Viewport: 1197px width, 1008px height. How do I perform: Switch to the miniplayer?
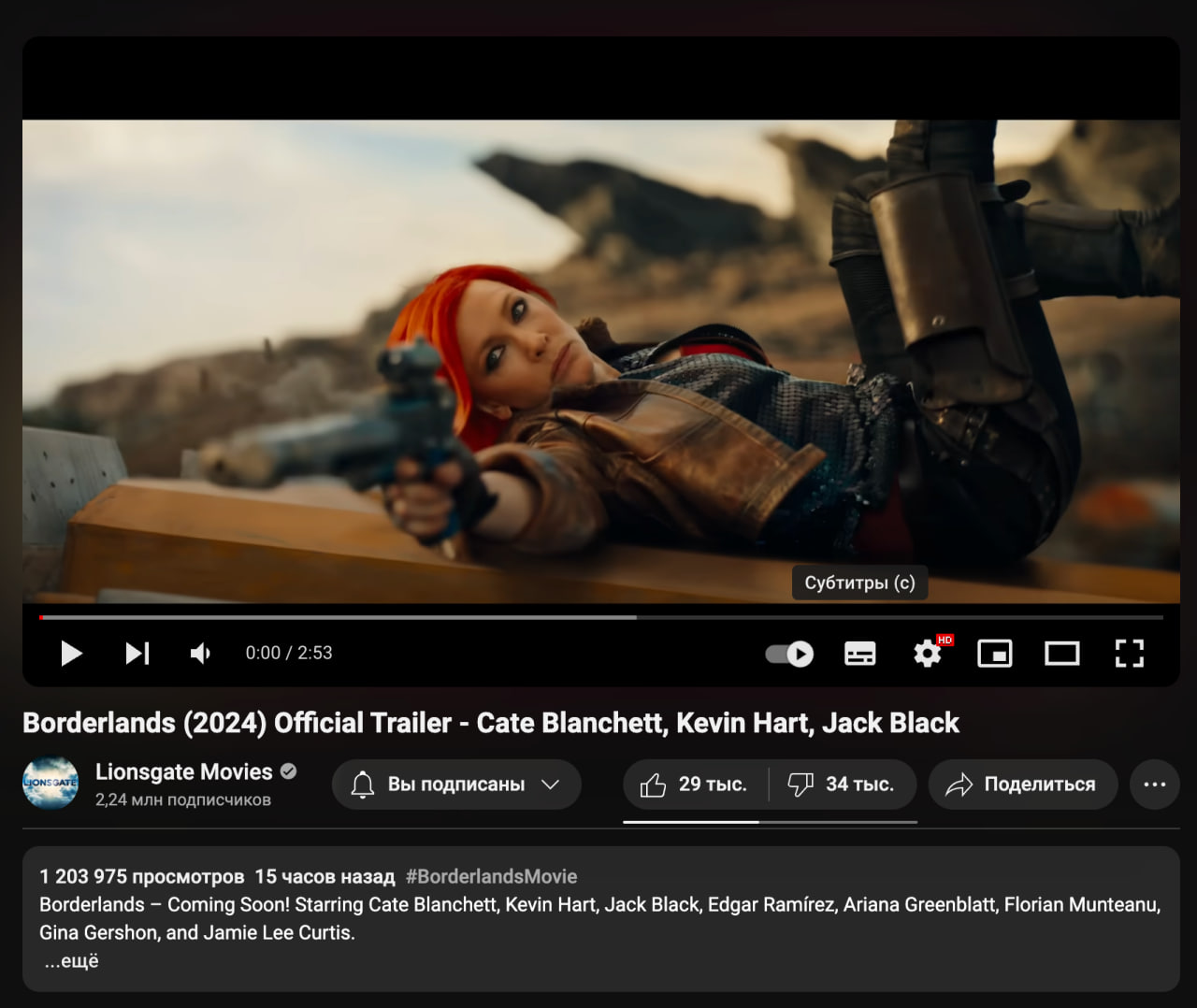(995, 654)
